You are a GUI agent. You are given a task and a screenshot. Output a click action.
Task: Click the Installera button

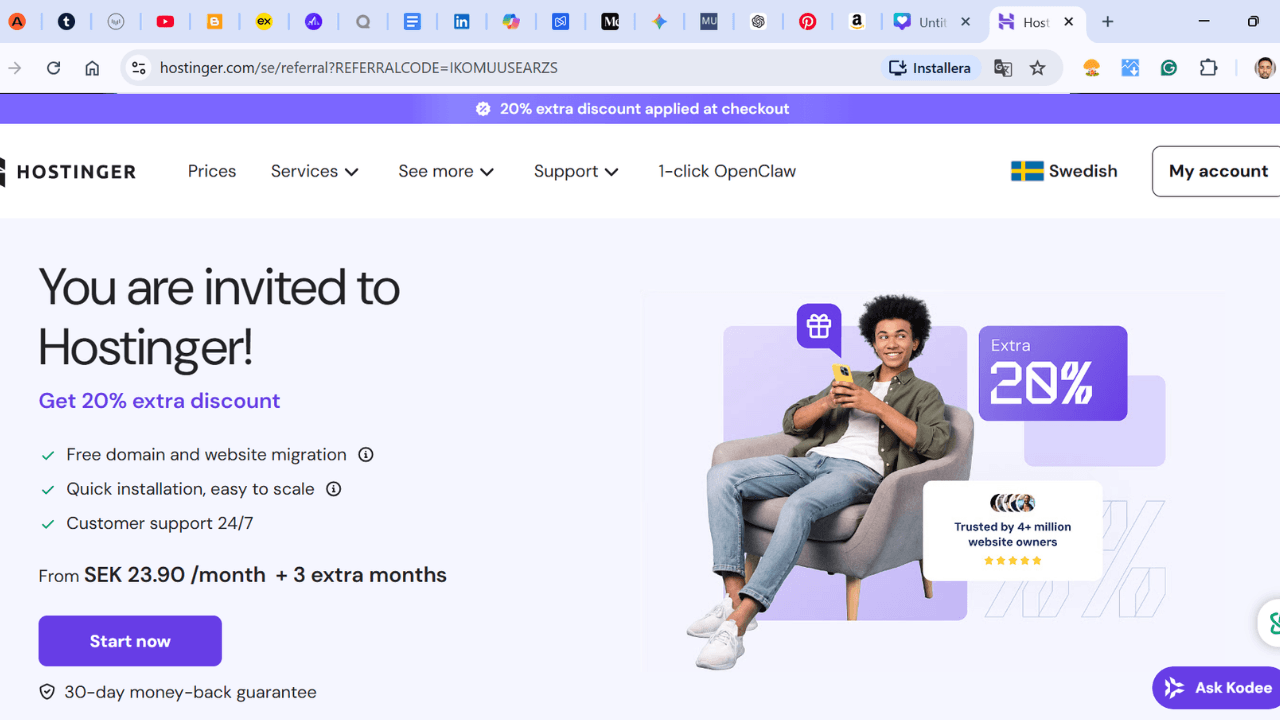[929, 67]
